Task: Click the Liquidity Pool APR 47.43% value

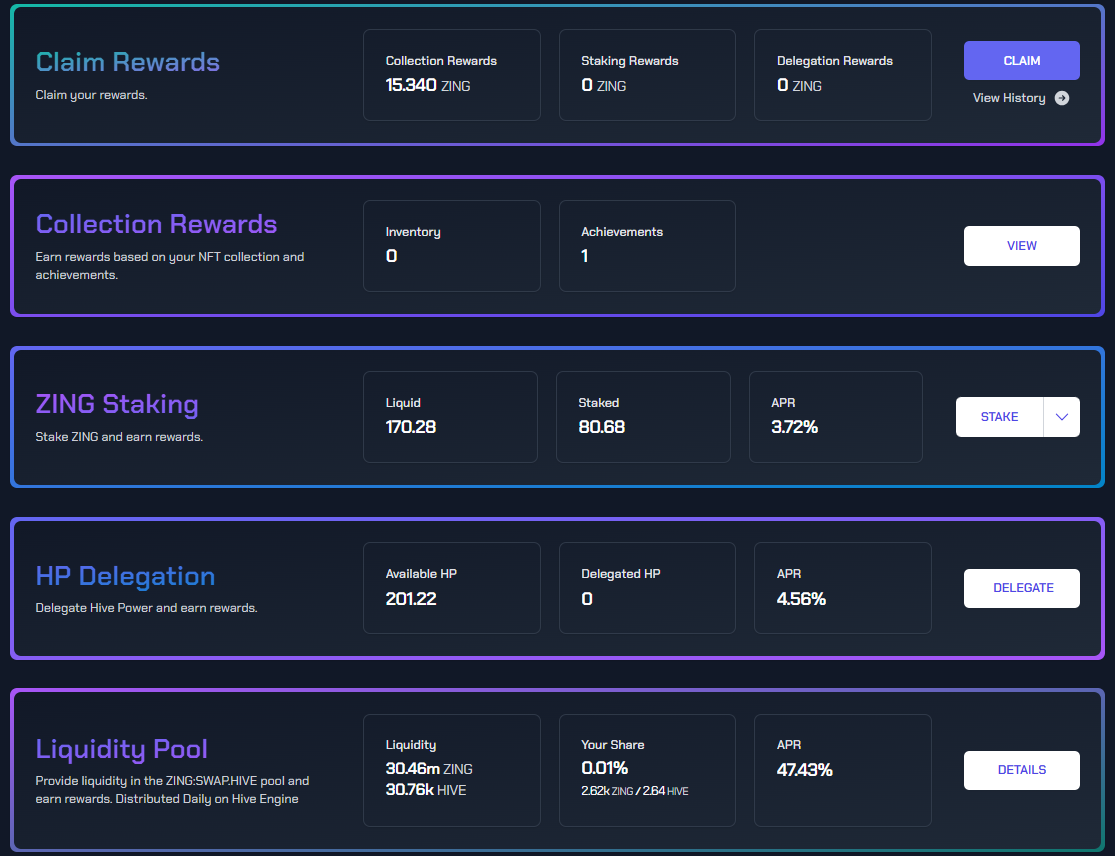Action: (x=805, y=769)
